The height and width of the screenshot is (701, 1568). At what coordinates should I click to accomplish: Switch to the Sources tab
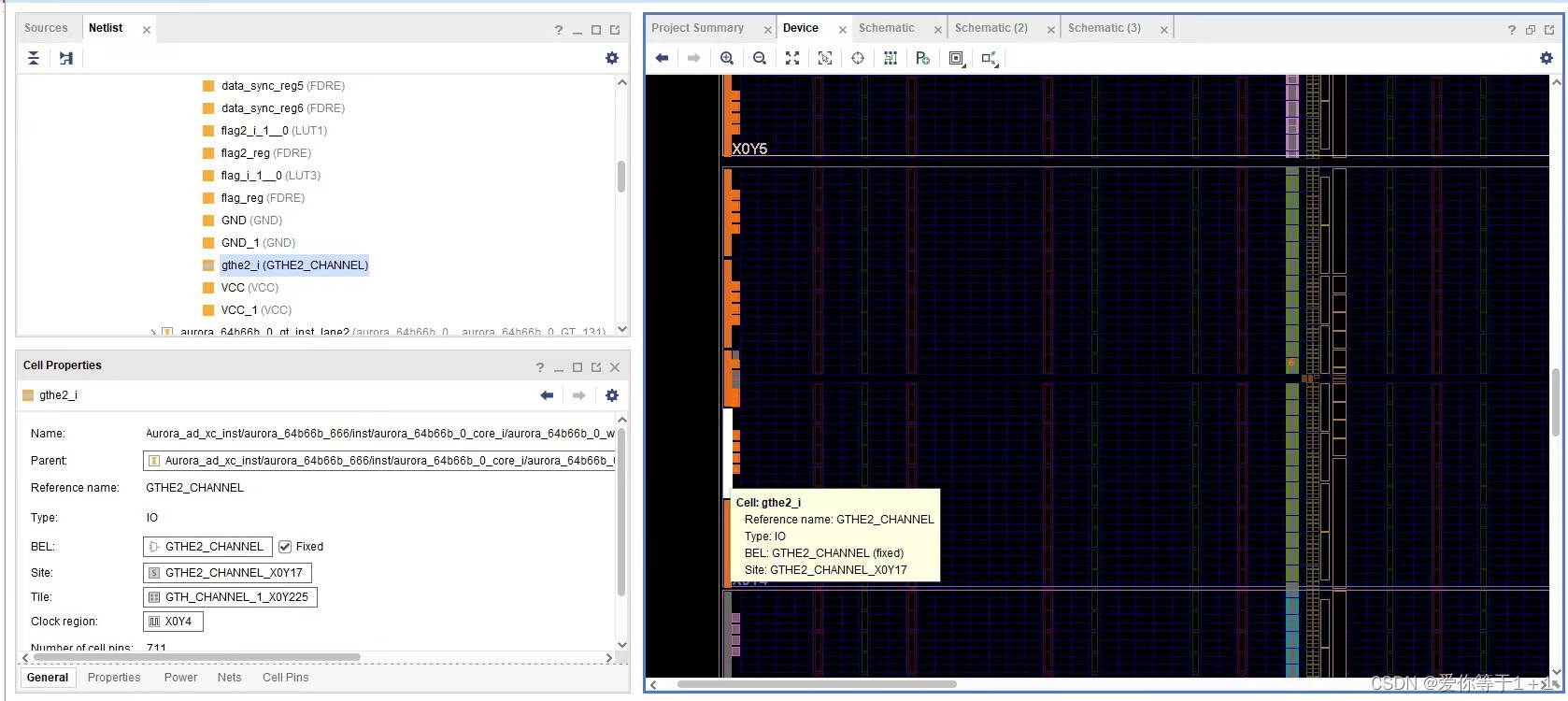46,28
